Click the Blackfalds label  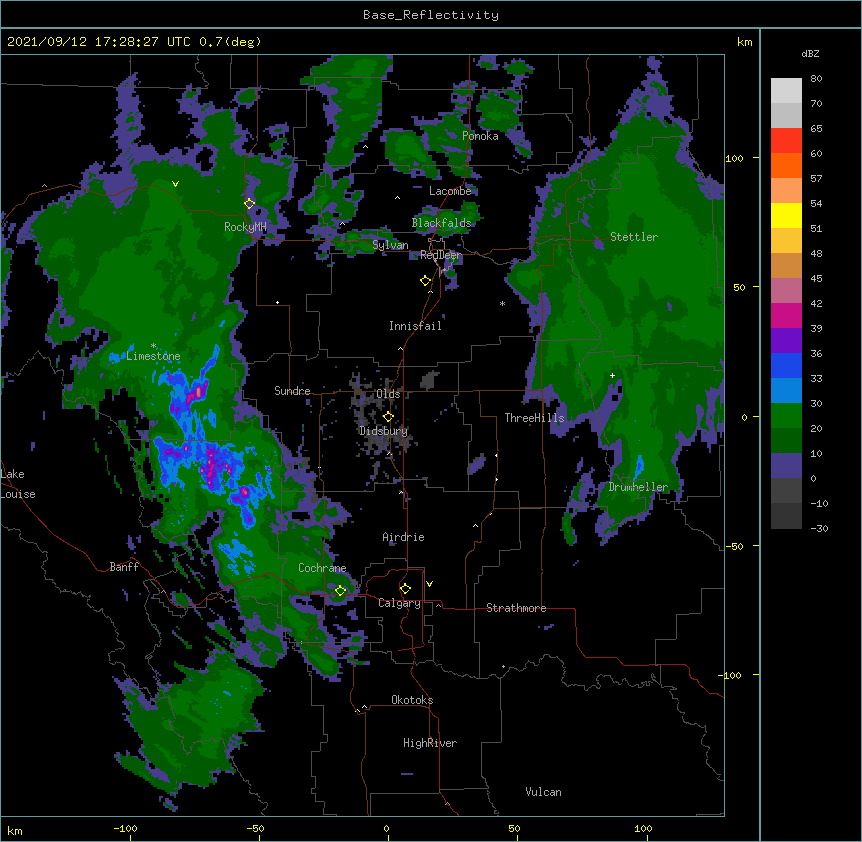(x=441, y=223)
